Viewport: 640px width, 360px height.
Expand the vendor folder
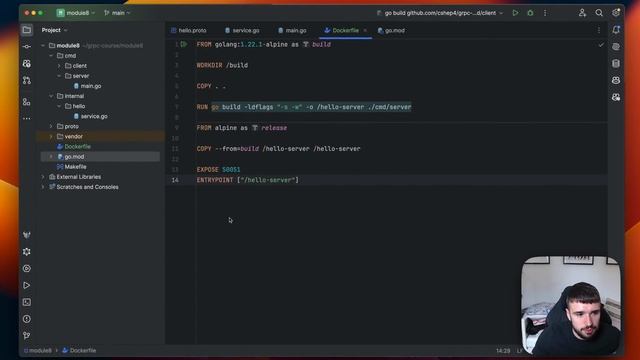[51, 136]
